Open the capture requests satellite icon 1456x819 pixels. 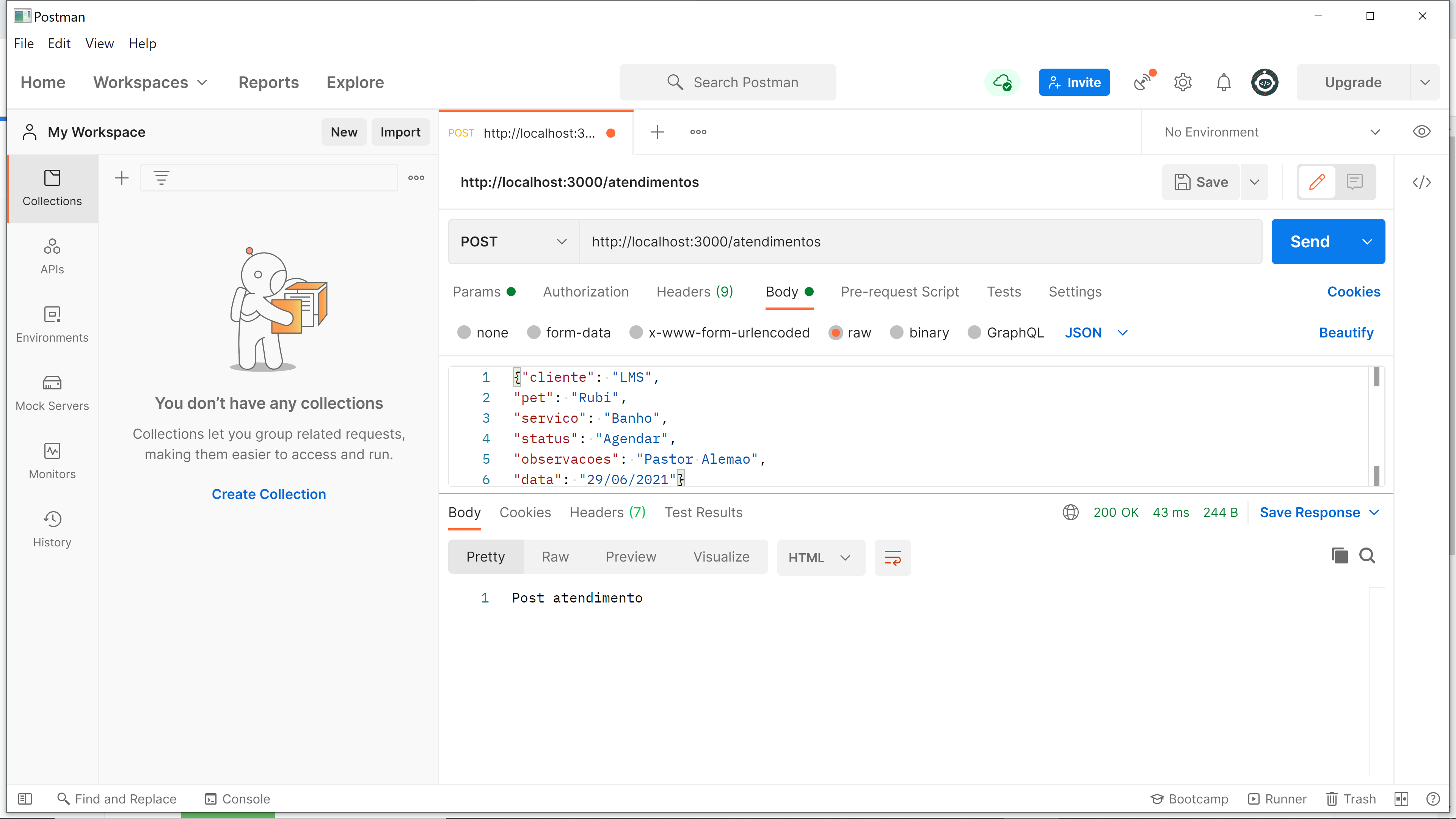pos(1144,83)
